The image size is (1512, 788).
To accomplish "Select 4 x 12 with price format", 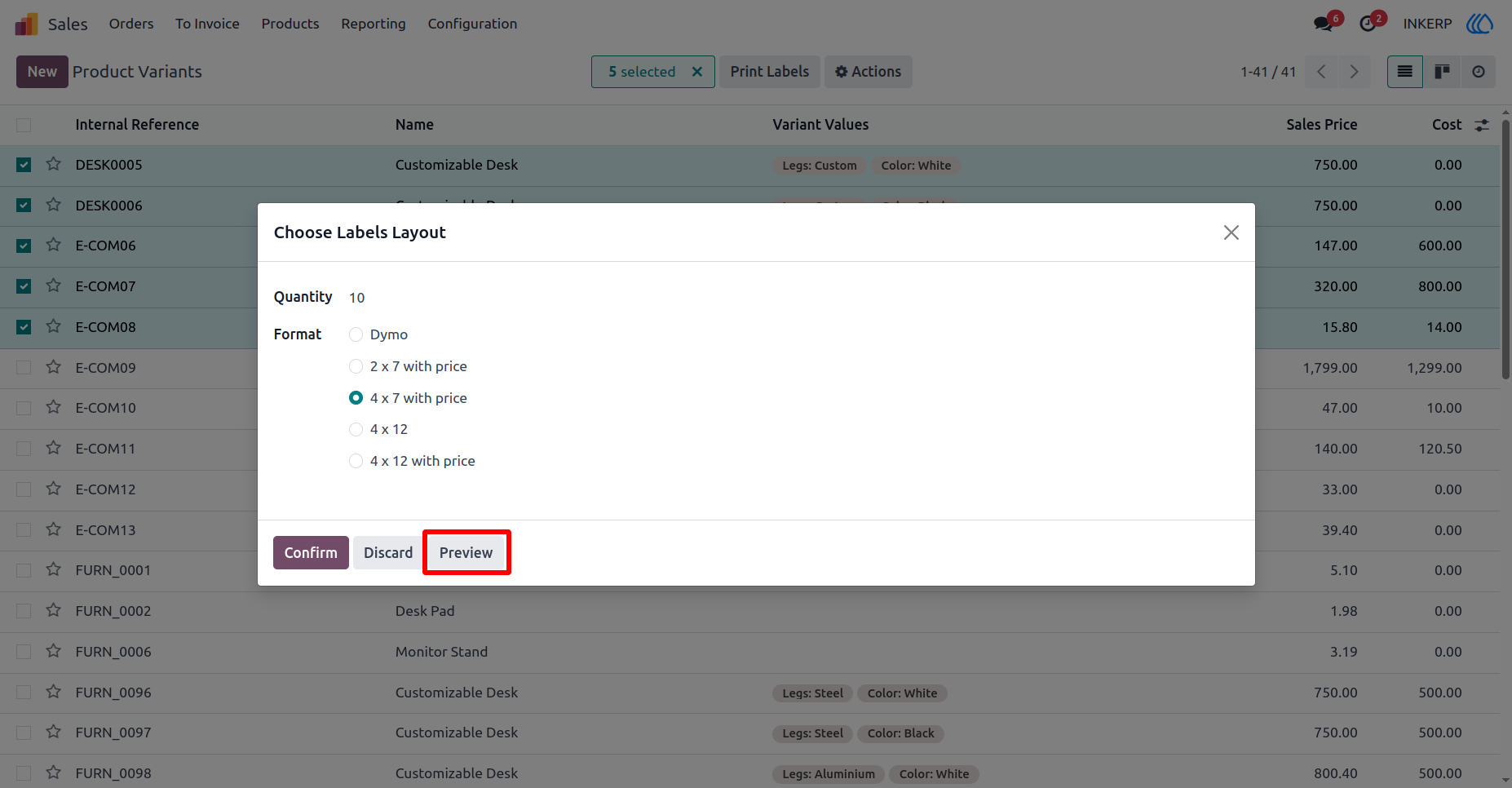I will pyautogui.click(x=356, y=461).
